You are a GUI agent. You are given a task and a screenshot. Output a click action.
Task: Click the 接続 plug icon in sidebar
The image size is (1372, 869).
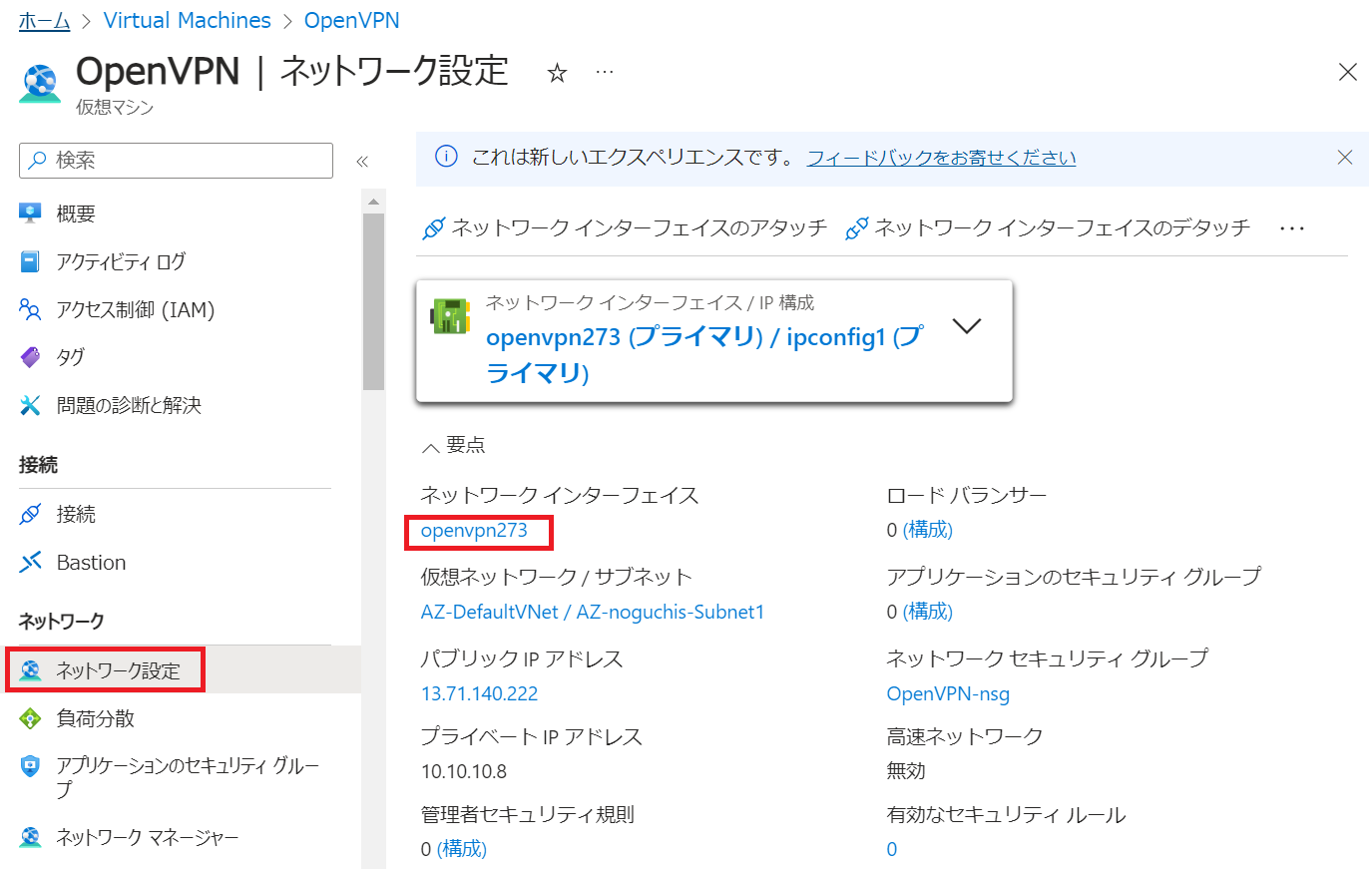(31, 514)
